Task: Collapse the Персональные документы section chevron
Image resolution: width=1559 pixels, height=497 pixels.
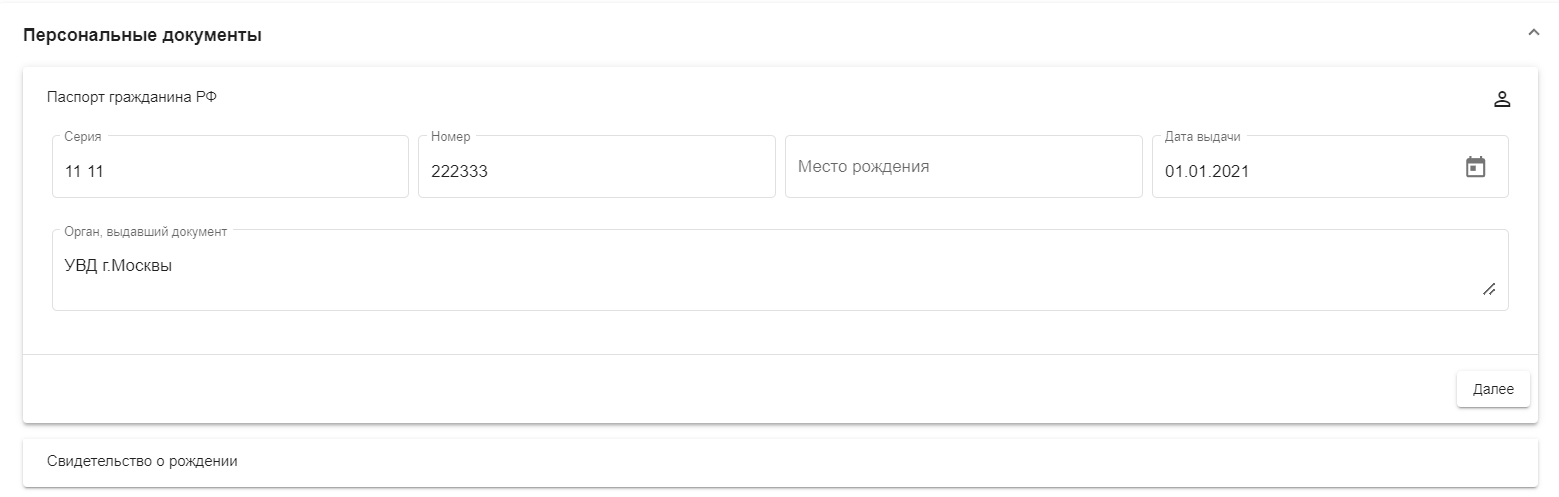Action: click(x=1533, y=33)
